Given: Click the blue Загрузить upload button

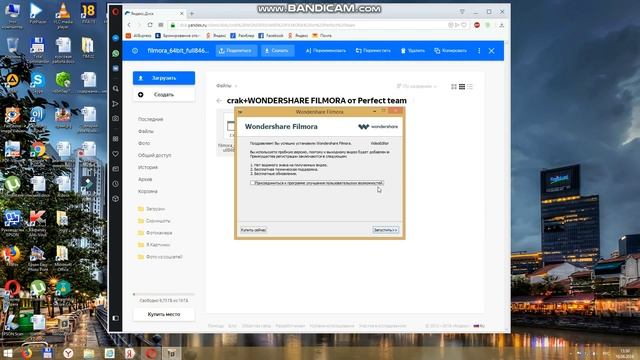Looking at the screenshot, I should 164,78.
